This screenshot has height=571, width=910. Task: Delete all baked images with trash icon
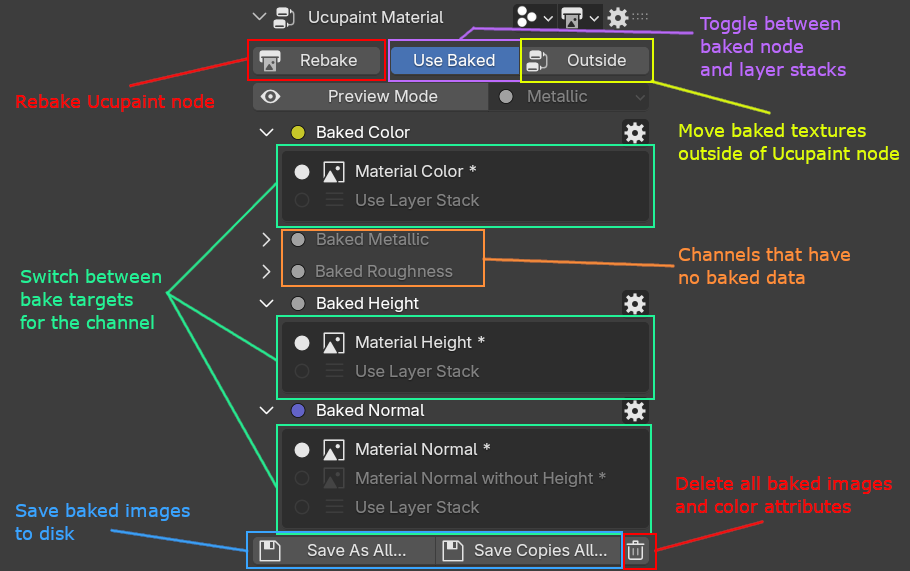coord(635,550)
